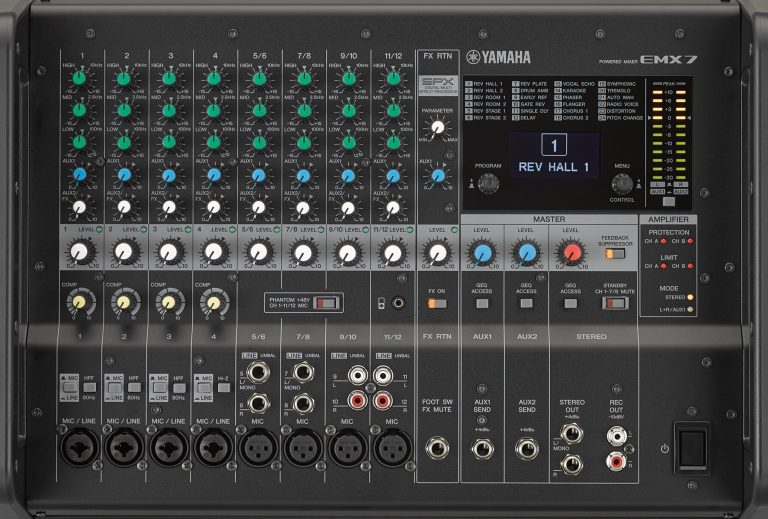Image resolution: width=768 pixels, height=519 pixels.
Task: Adjust FX RTN LEVEL knob
Action: pos(437,253)
